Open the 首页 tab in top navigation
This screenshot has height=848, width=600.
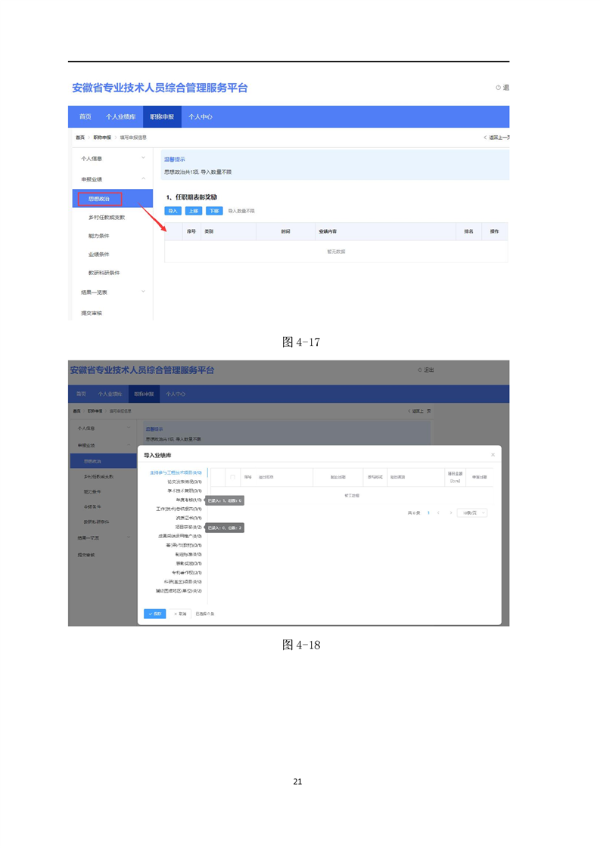(85, 117)
